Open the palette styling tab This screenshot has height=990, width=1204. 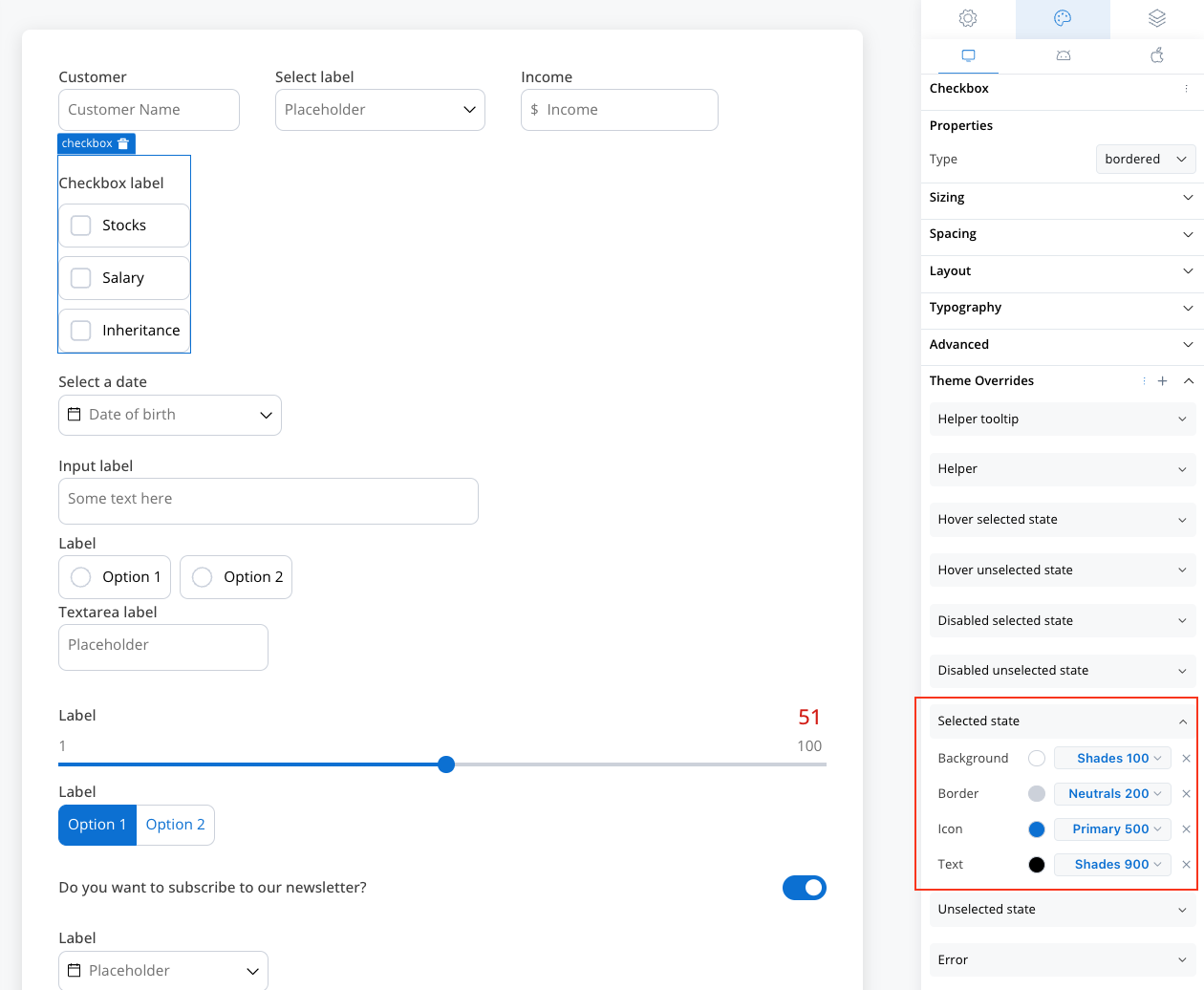click(x=1063, y=18)
